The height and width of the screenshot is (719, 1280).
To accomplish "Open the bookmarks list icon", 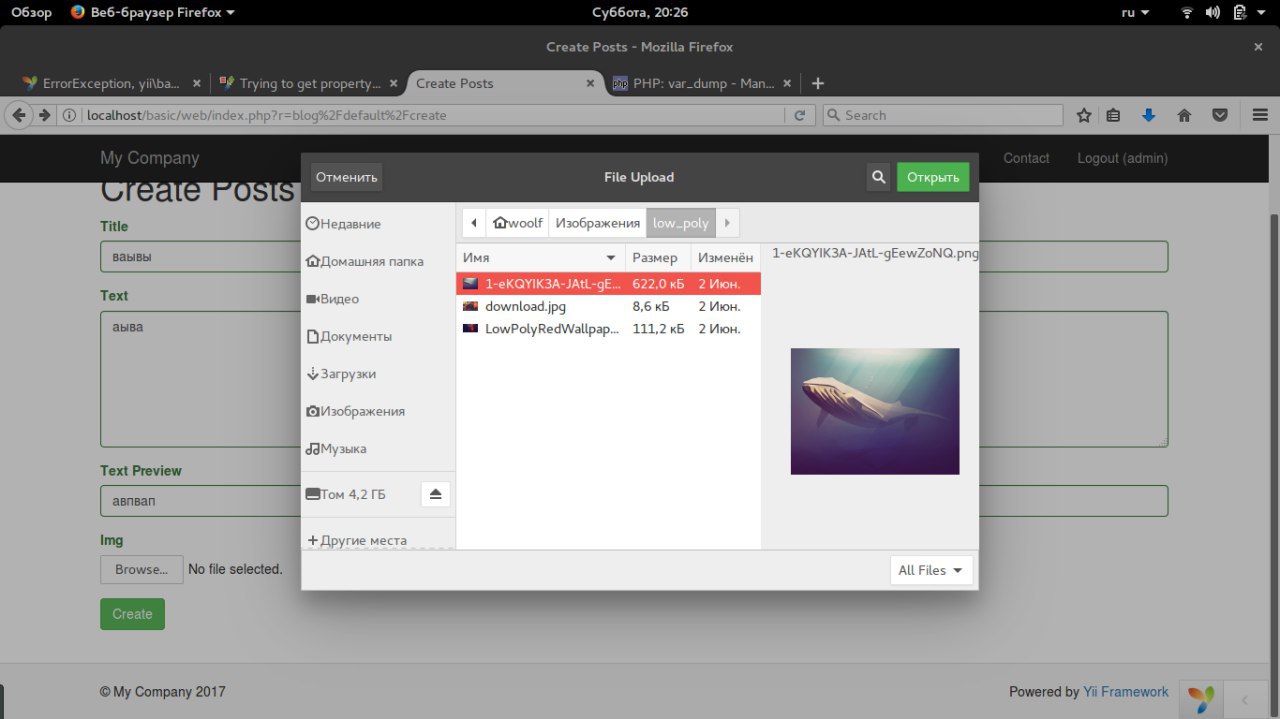I will (1113, 115).
